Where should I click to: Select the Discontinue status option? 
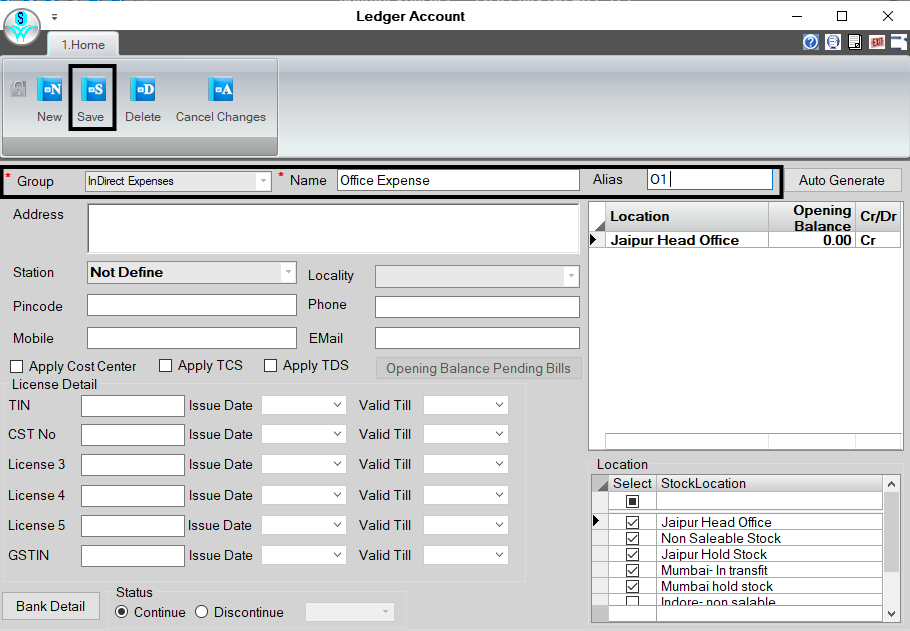(x=201, y=612)
